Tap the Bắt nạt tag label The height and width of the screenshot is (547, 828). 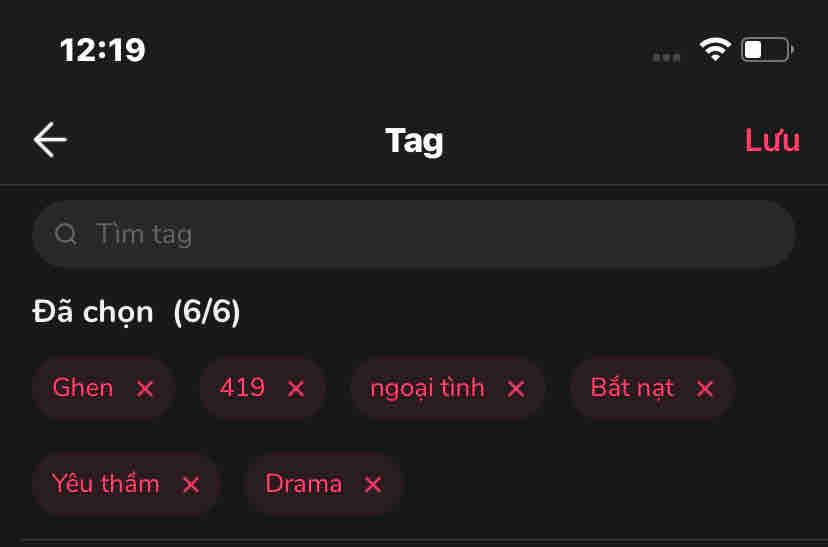click(x=632, y=388)
